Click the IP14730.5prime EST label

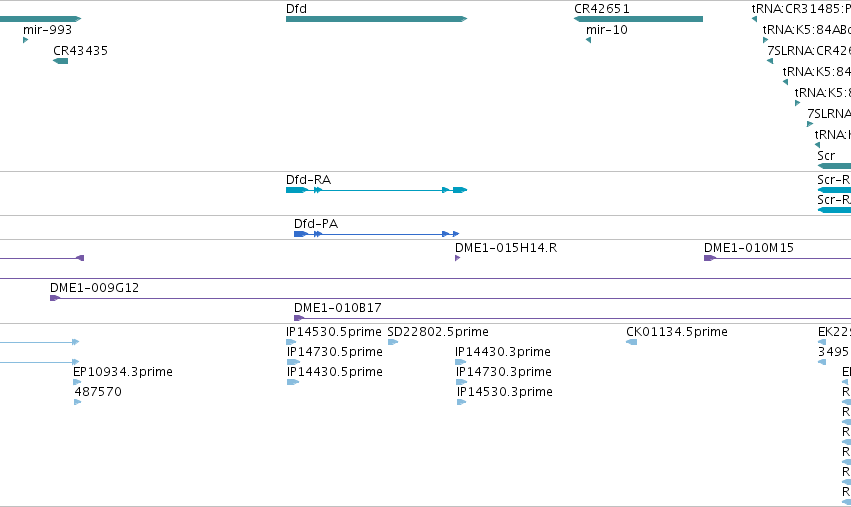pyautogui.click(x=335, y=352)
